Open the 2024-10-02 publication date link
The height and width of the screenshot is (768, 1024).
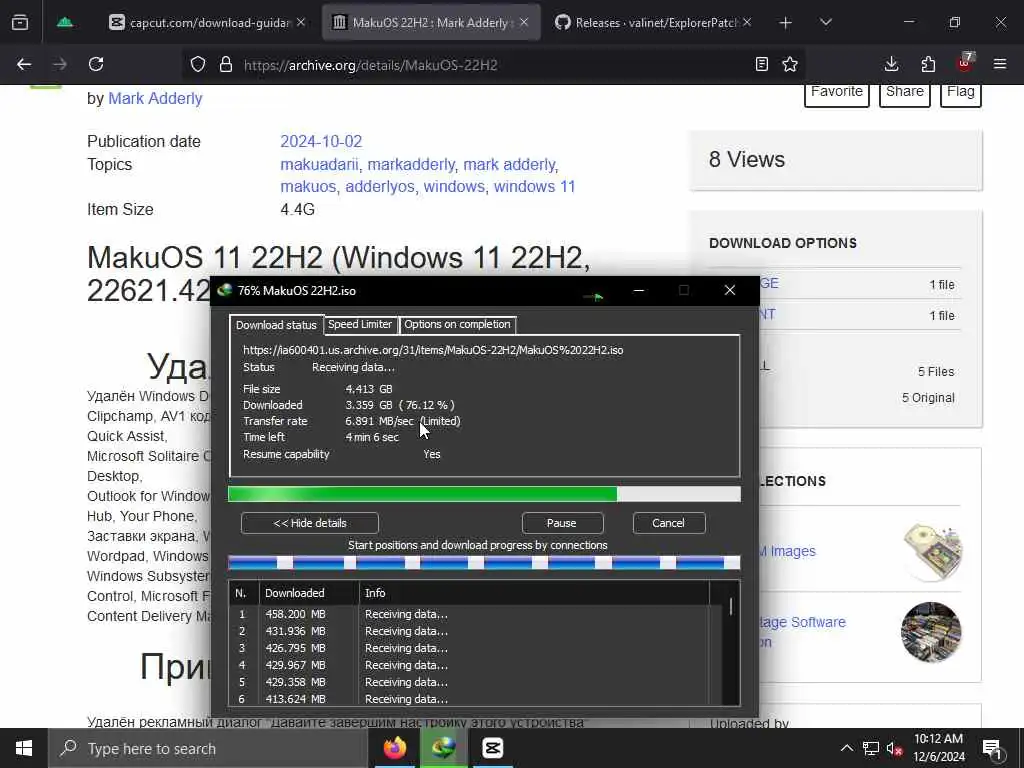pyautogui.click(x=321, y=142)
